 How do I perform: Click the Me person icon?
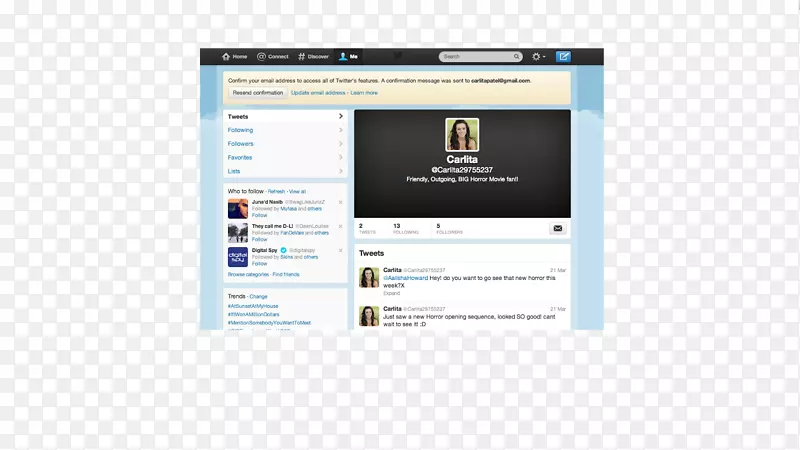(x=343, y=57)
